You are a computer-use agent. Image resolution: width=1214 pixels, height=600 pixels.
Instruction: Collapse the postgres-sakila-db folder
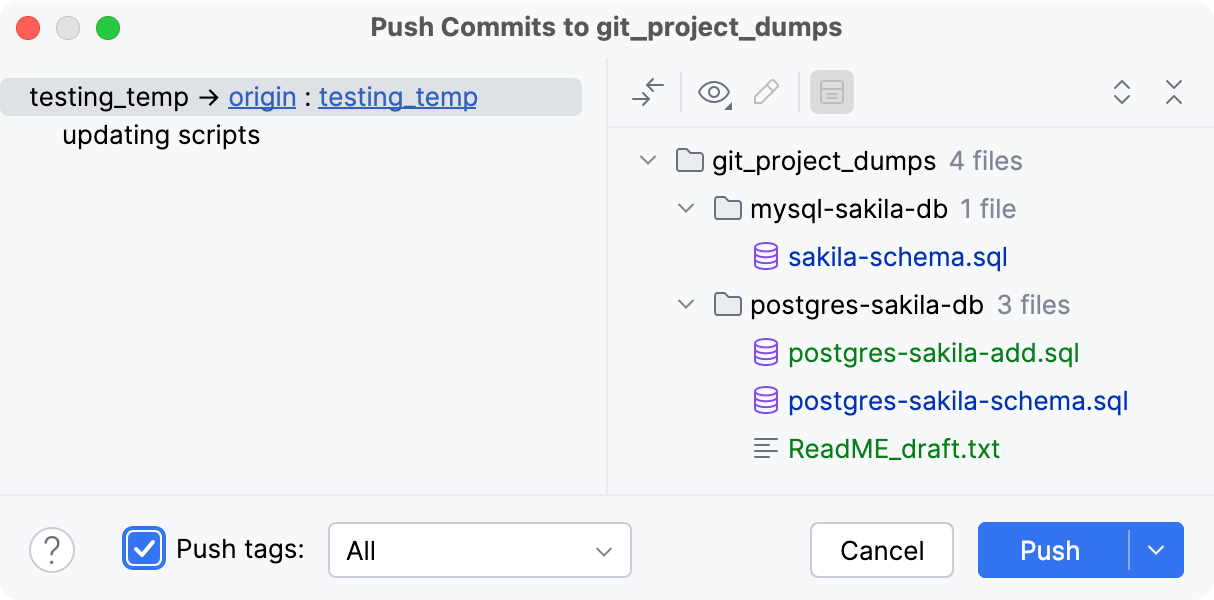point(686,304)
